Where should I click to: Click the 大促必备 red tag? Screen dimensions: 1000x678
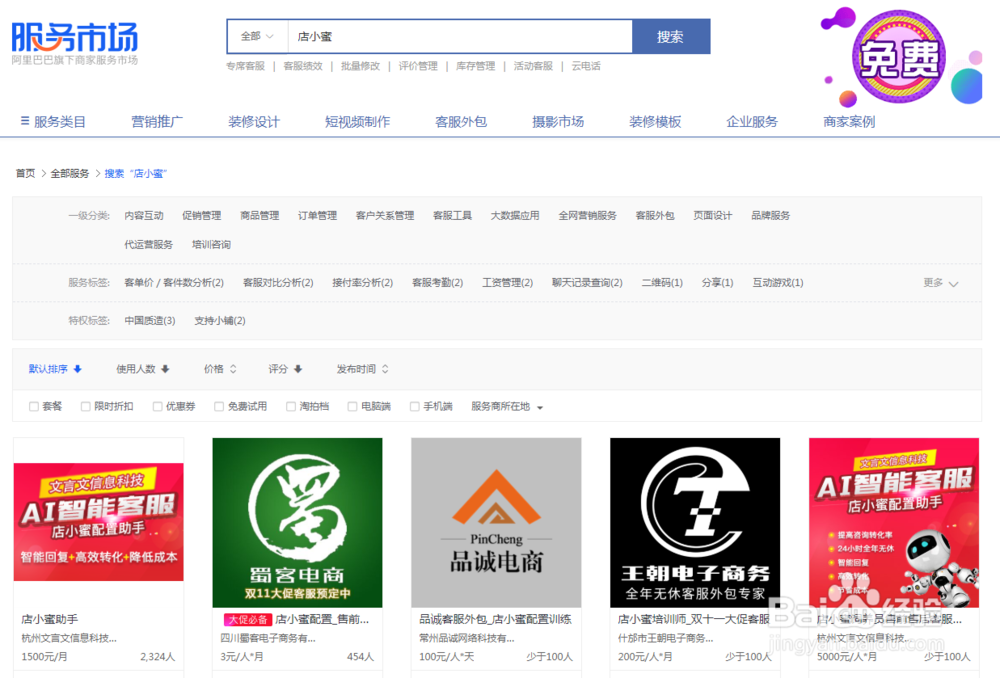[x=248, y=619]
